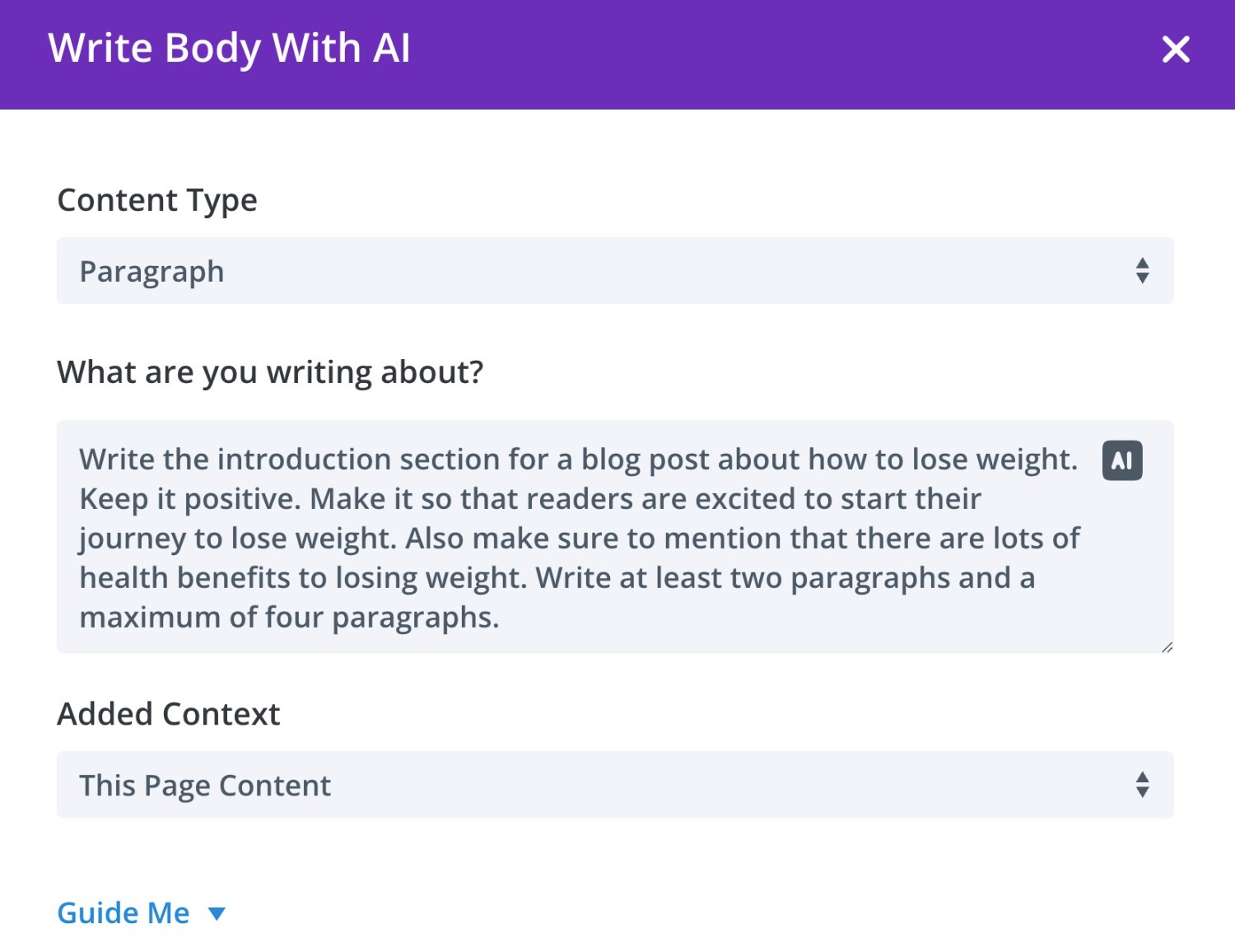Image resolution: width=1235 pixels, height=952 pixels.
Task: Click the up-down arrows beside This Page Content
Action: [1142, 785]
